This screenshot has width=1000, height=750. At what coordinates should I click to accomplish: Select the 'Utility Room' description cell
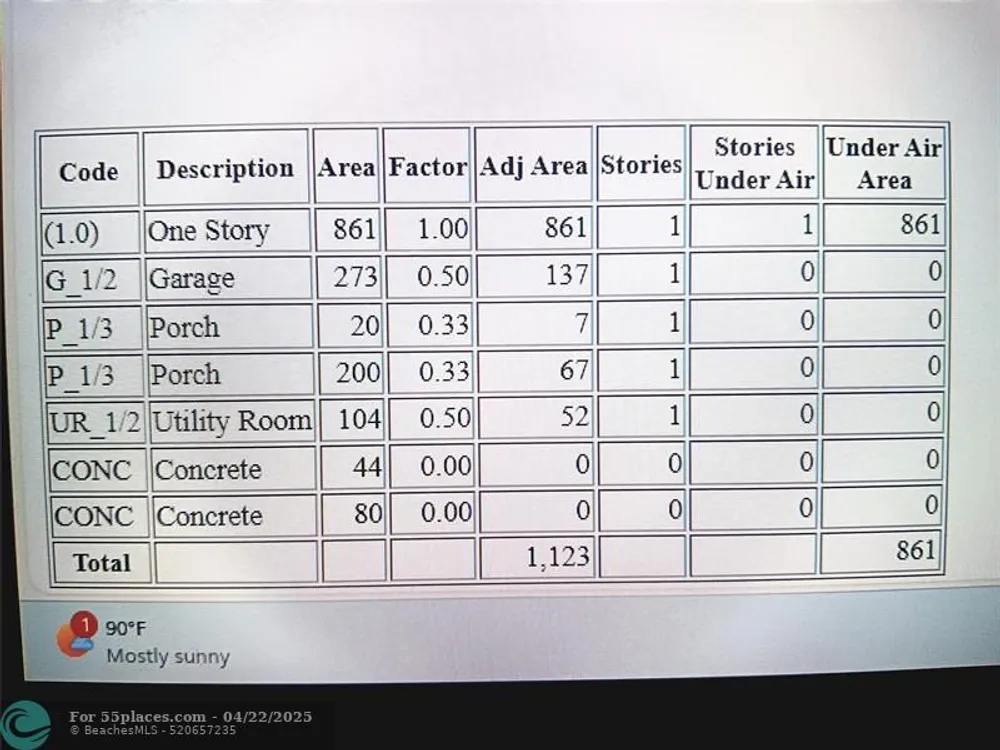click(x=233, y=420)
